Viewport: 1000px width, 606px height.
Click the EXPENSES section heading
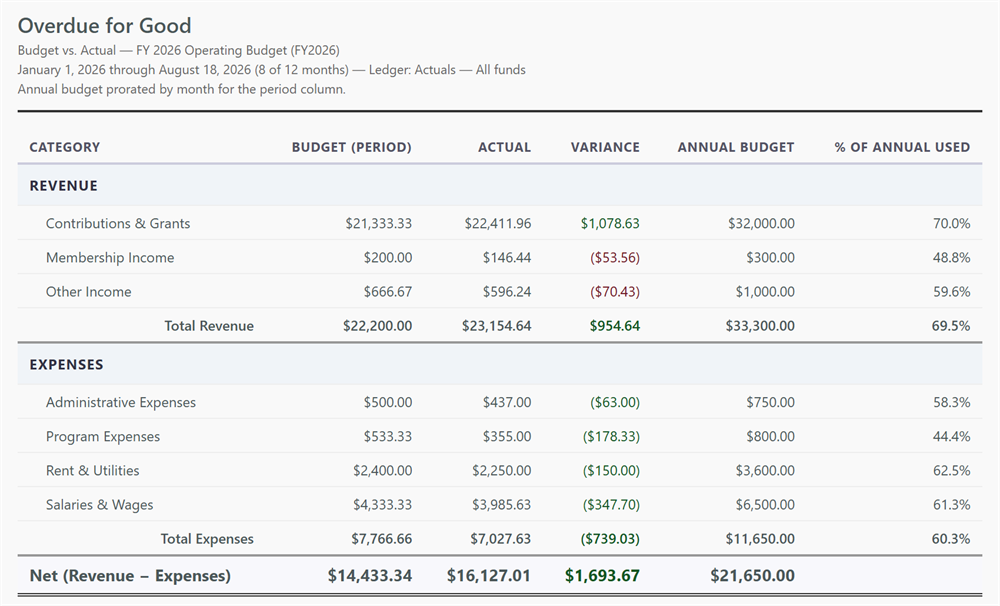(66, 364)
